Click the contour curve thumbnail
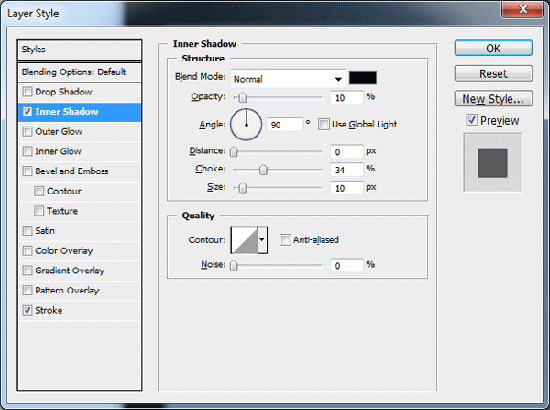The width and height of the screenshot is (550, 410). pyautogui.click(x=244, y=240)
